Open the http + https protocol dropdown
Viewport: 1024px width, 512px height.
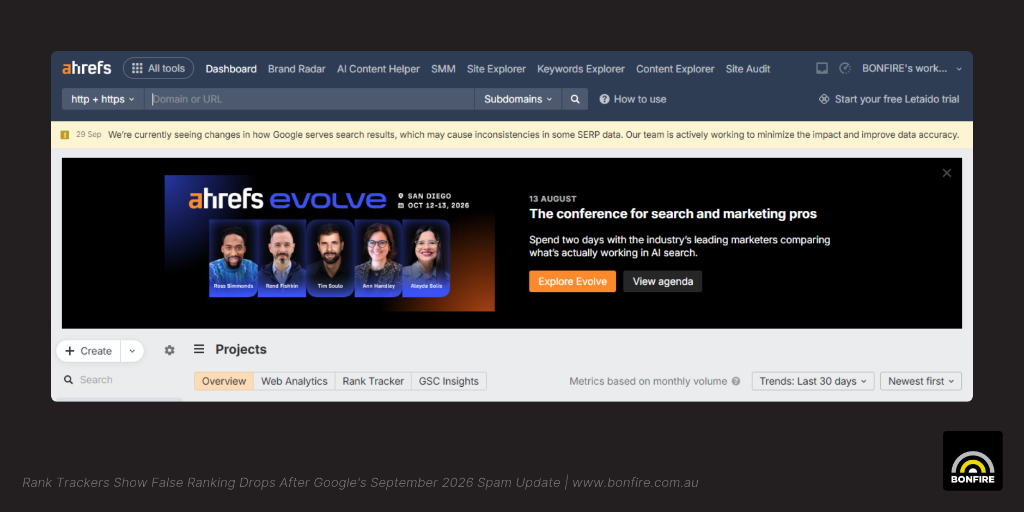[103, 99]
